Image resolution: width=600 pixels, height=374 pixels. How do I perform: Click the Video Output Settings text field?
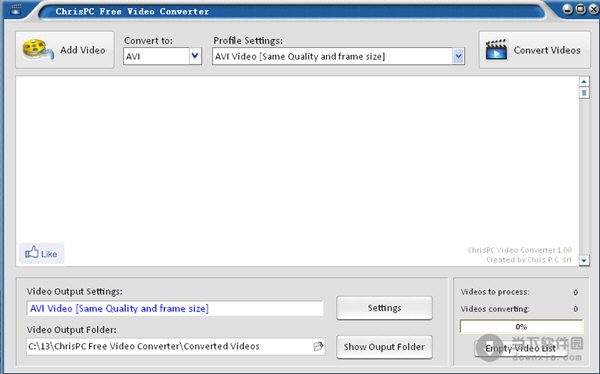[x=175, y=309]
